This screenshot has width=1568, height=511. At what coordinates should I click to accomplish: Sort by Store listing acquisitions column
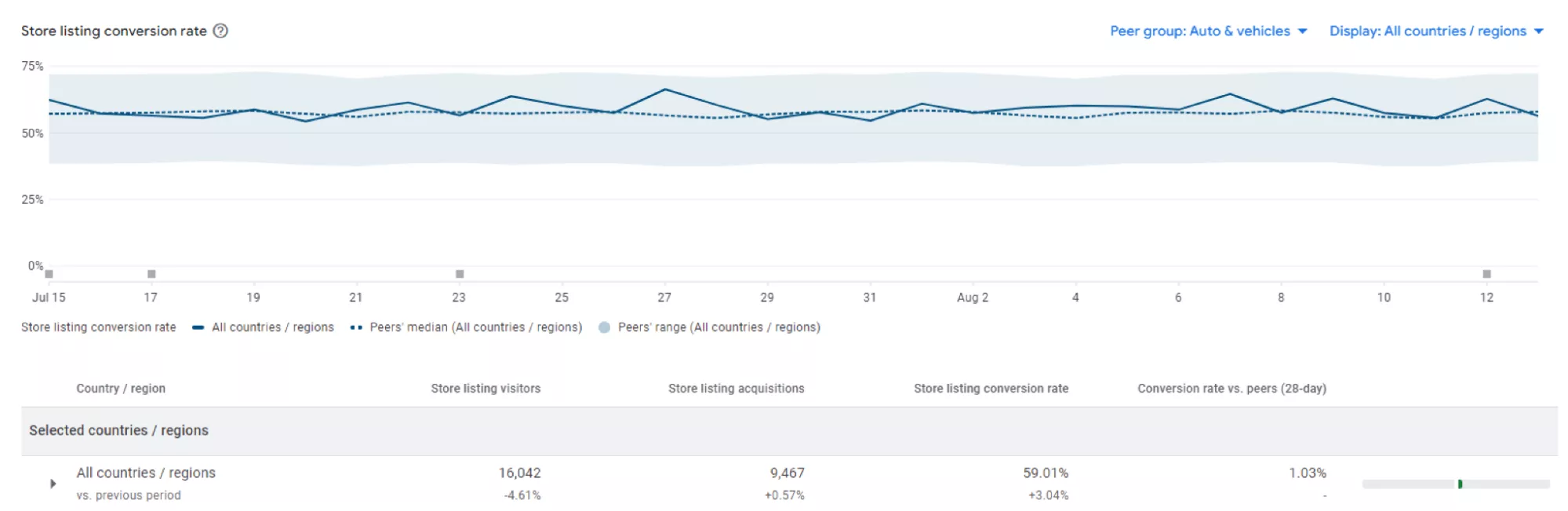point(736,389)
